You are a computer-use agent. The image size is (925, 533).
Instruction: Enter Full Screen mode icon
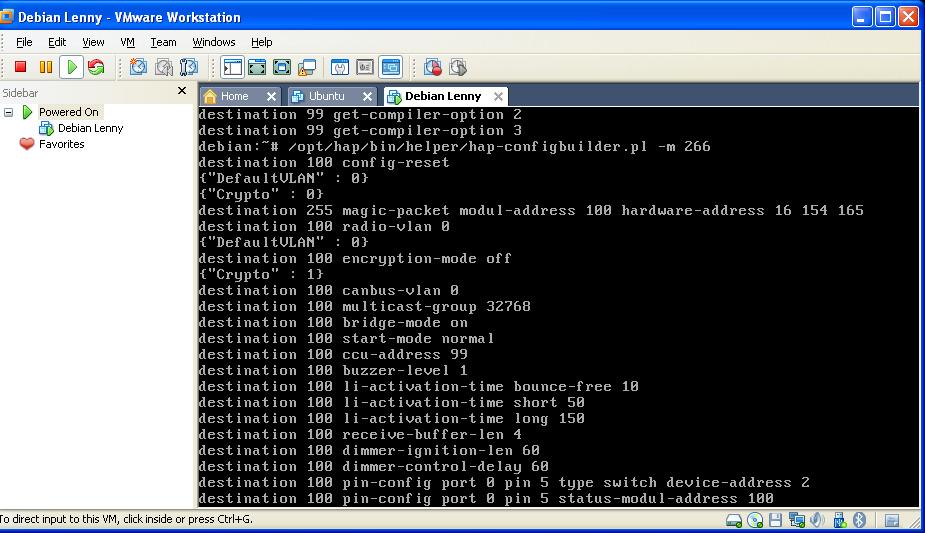[x=281, y=67]
